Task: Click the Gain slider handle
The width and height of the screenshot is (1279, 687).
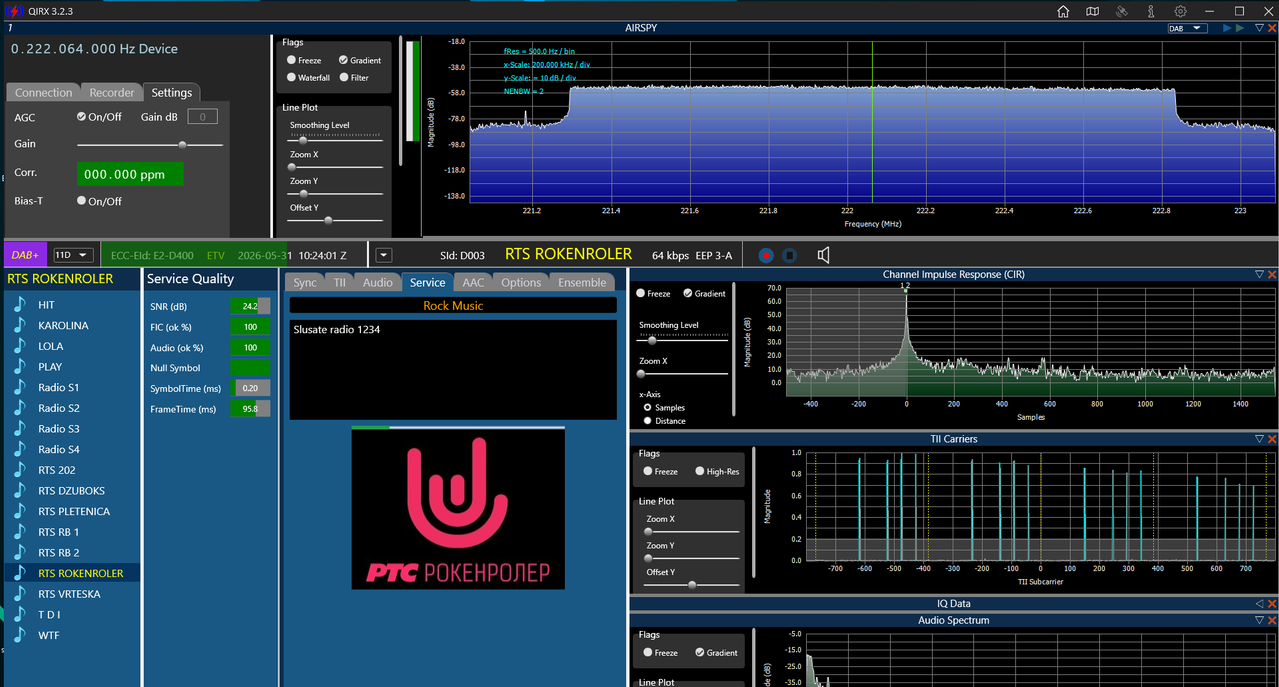Action: pyautogui.click(x=182, y=145)
